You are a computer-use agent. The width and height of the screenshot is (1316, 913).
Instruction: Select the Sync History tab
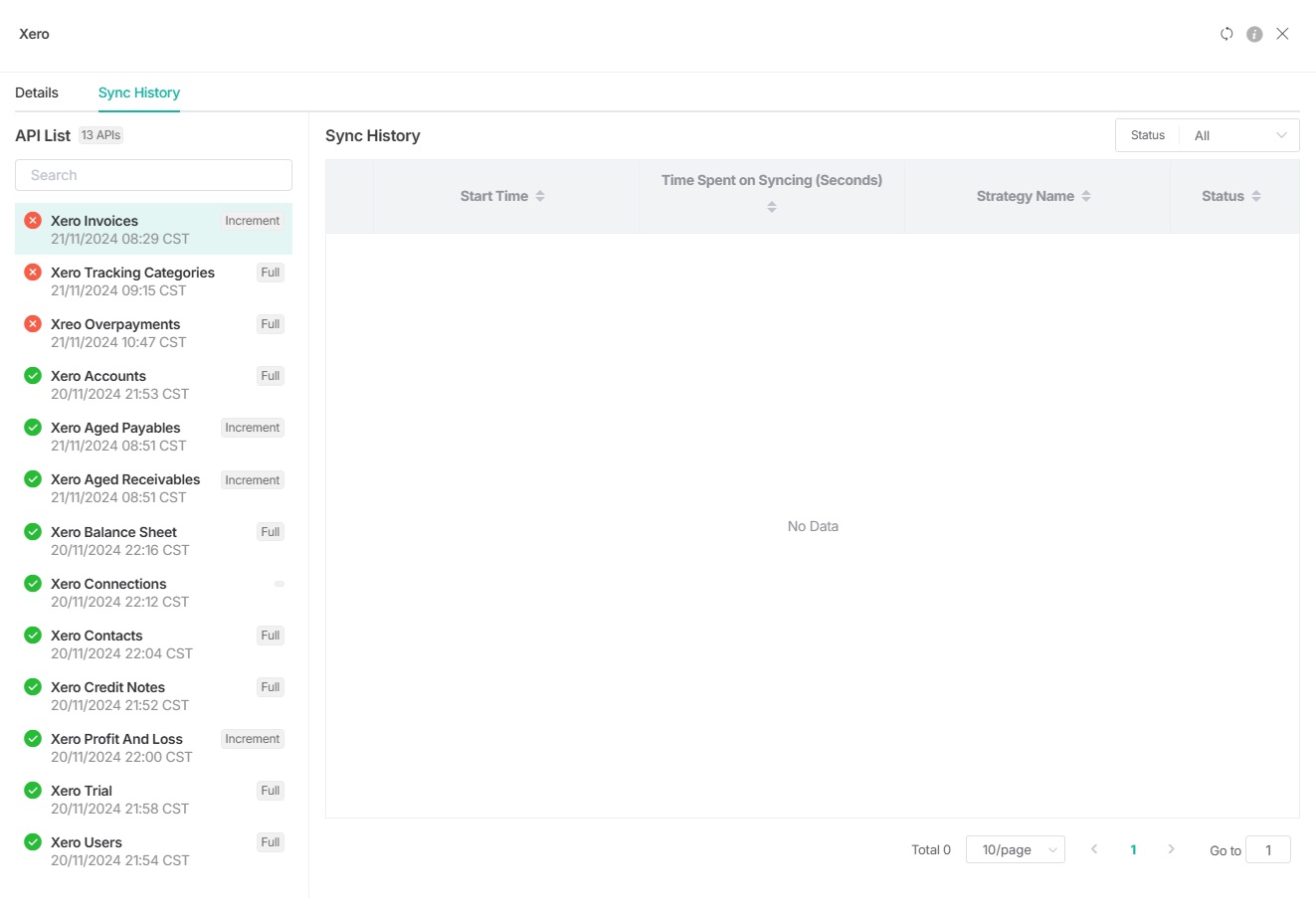point(139,92)
